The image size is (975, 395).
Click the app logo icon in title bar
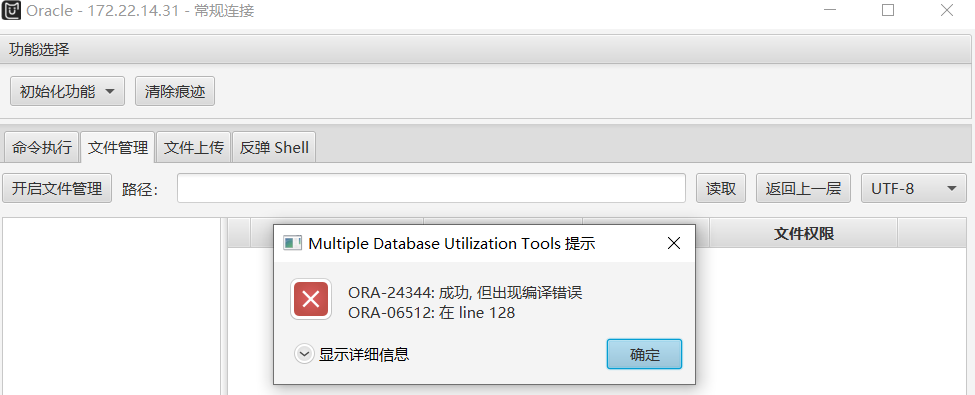pyautogui.click(x=11, y=11)
